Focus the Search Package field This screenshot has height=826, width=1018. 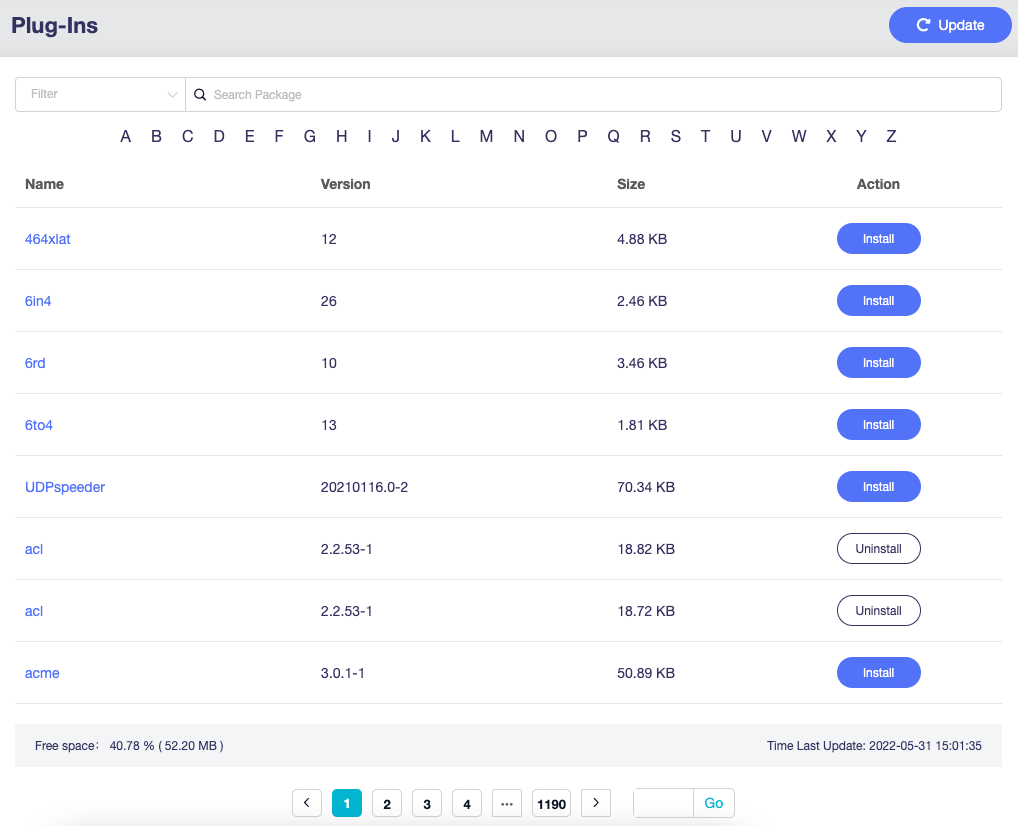[x=593, y=94]
